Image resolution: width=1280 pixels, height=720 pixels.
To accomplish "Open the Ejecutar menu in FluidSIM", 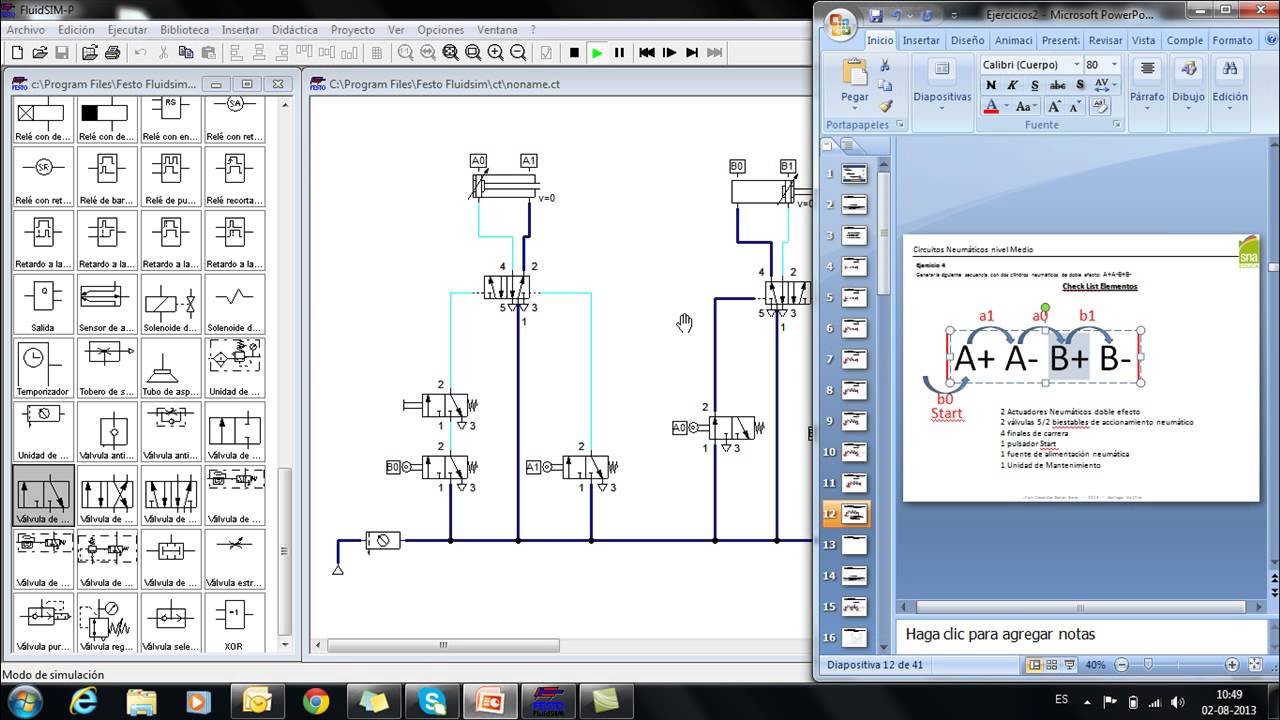I will point(127,30).
